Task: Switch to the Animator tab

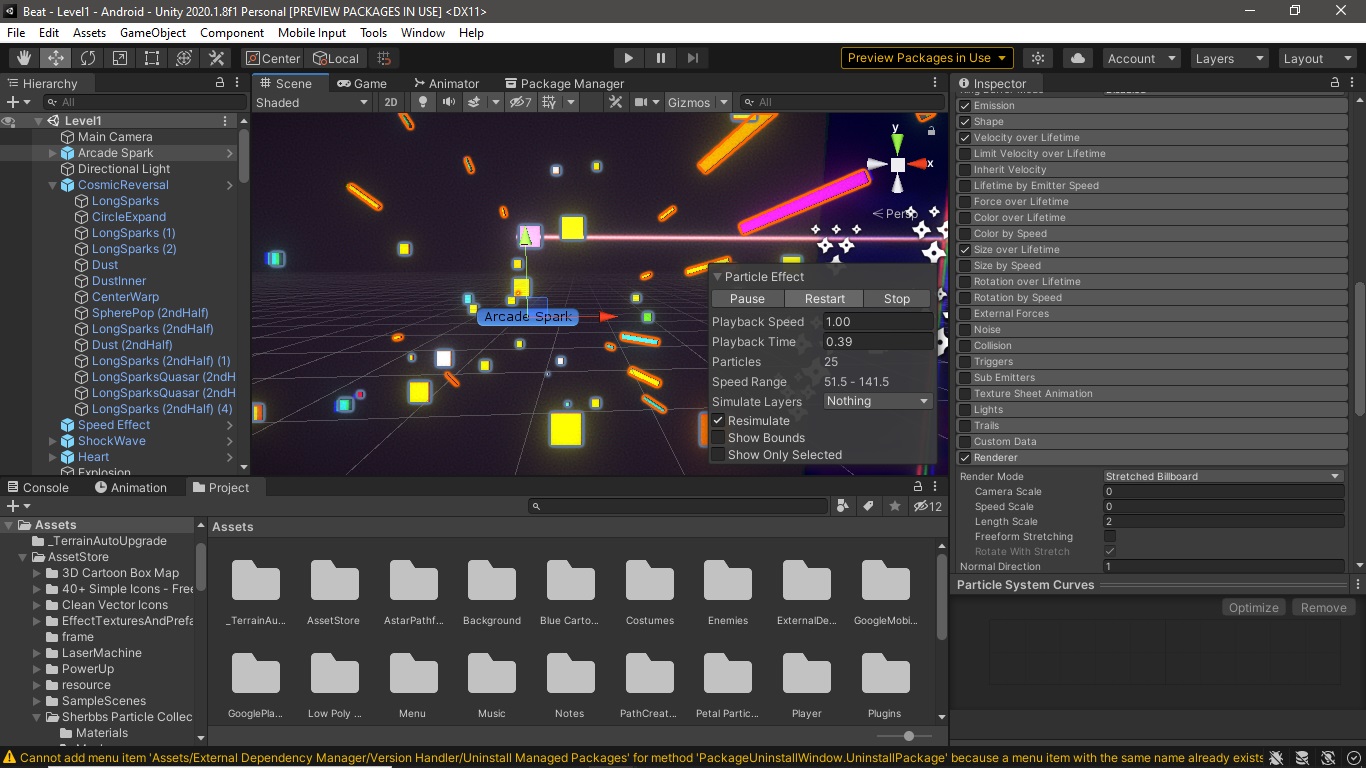Action: tap(445, 84)
